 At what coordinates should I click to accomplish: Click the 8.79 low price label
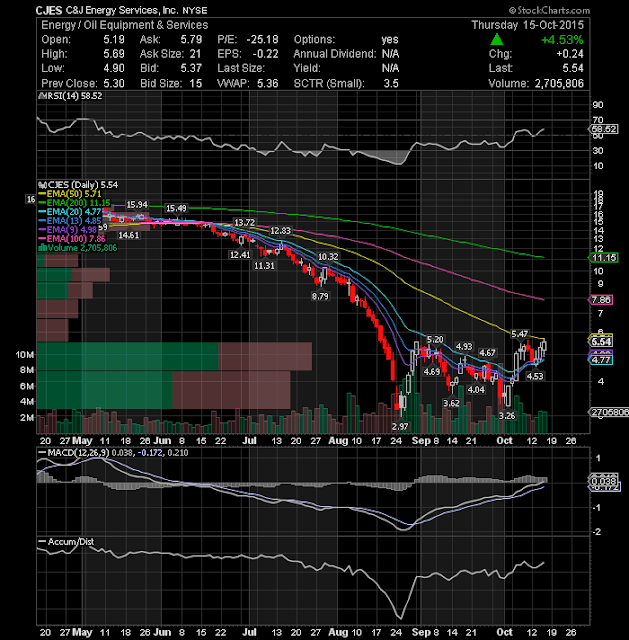320,296
